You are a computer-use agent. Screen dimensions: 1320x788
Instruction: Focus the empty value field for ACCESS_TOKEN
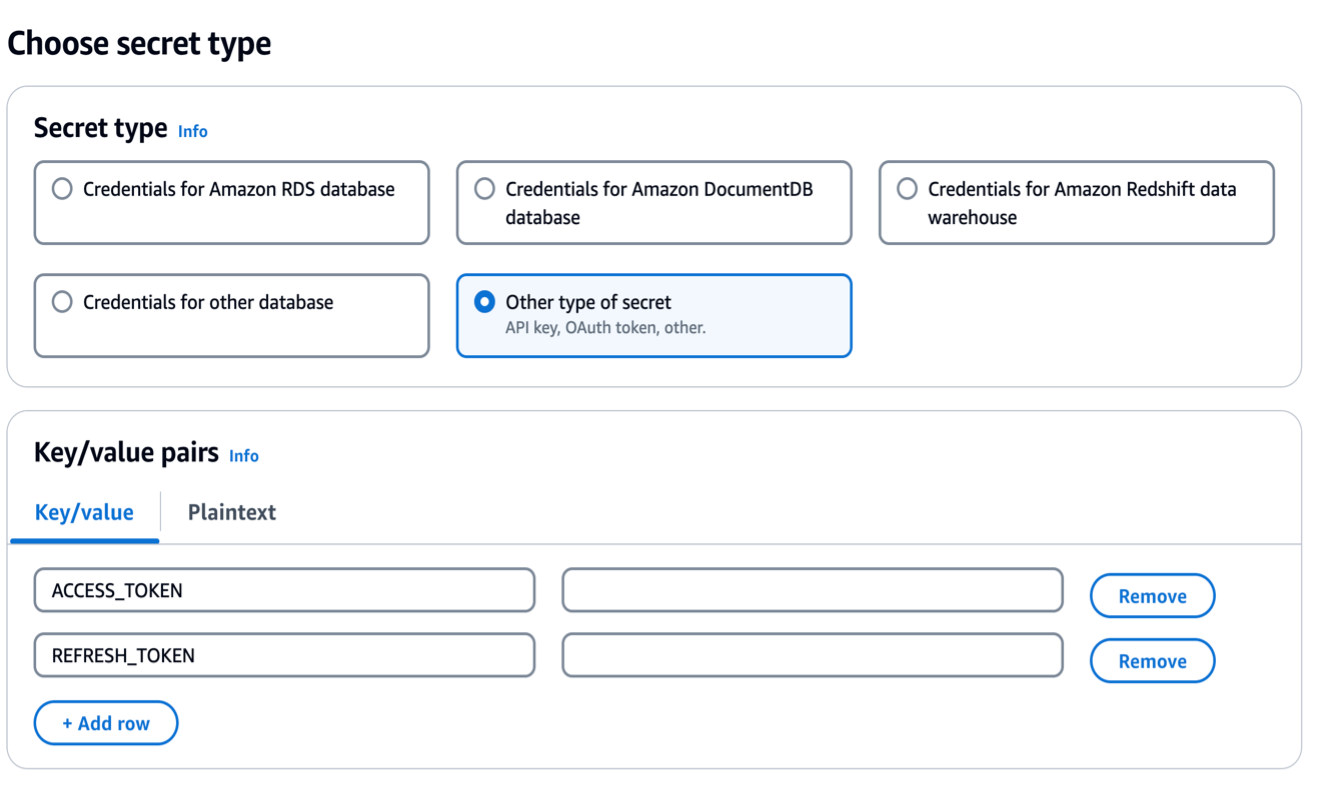[812, 591]
